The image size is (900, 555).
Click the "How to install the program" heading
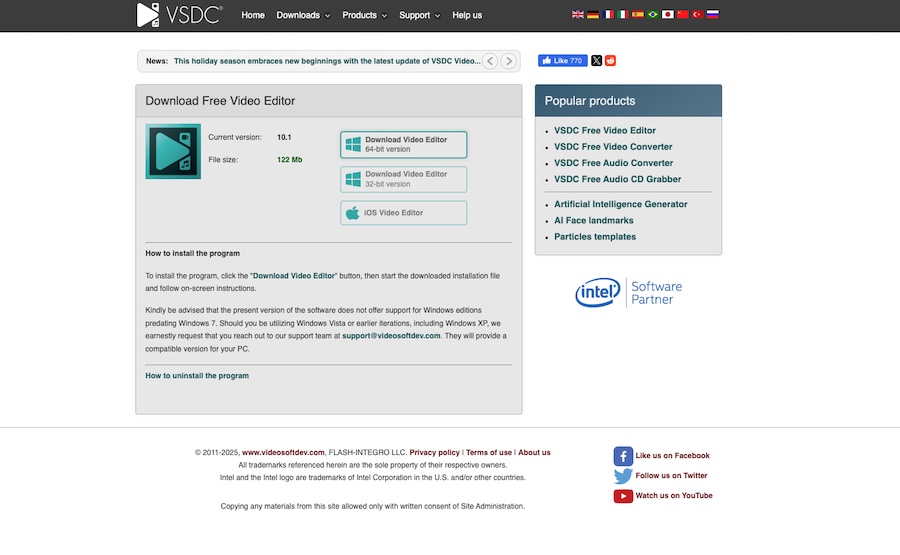coord(192,253)
